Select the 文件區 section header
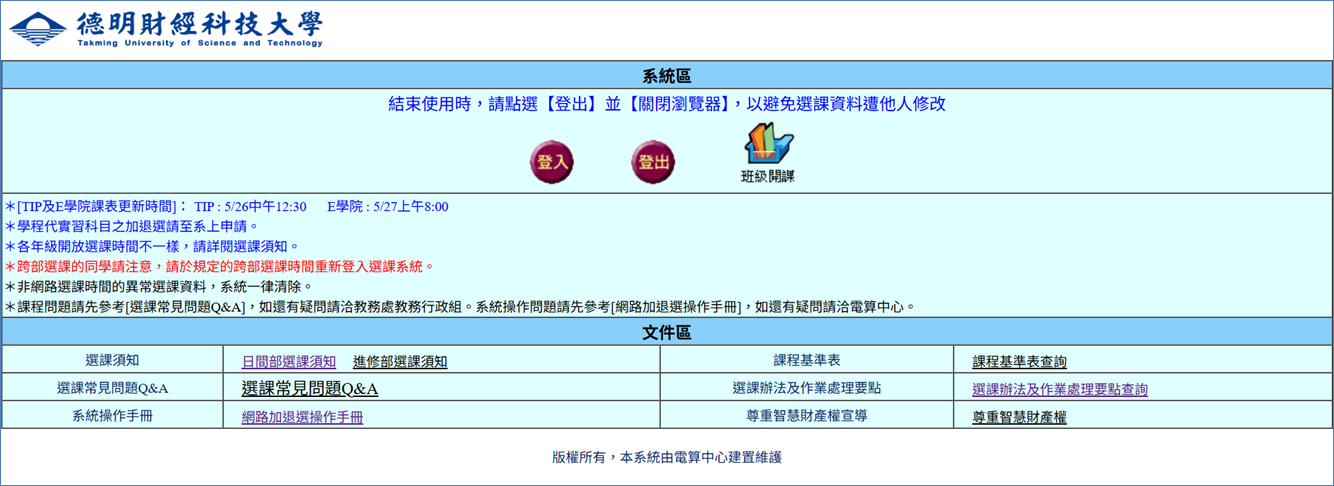This screenshot has width=1334, height=486. click(666, 332)
